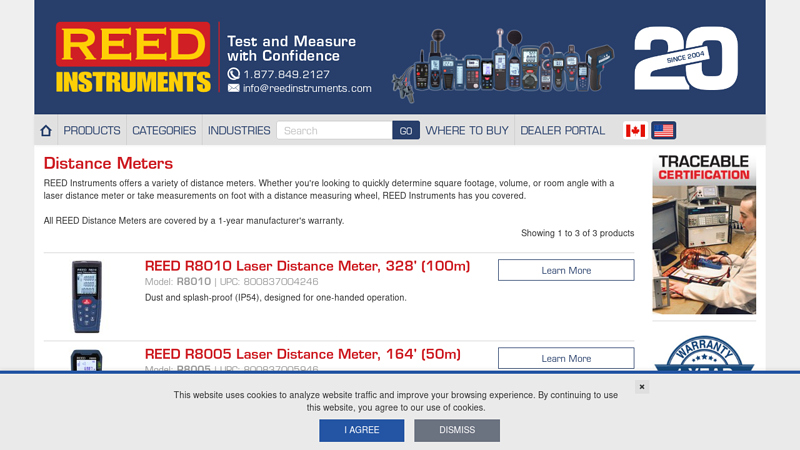Click the Warranty badge image
This screenshot has height=450, width=800.
tap(704, 354)
